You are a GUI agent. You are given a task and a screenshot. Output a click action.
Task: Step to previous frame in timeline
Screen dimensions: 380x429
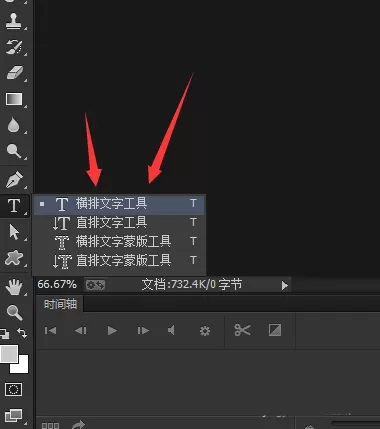pyautogui.click(x=81, y=330)
